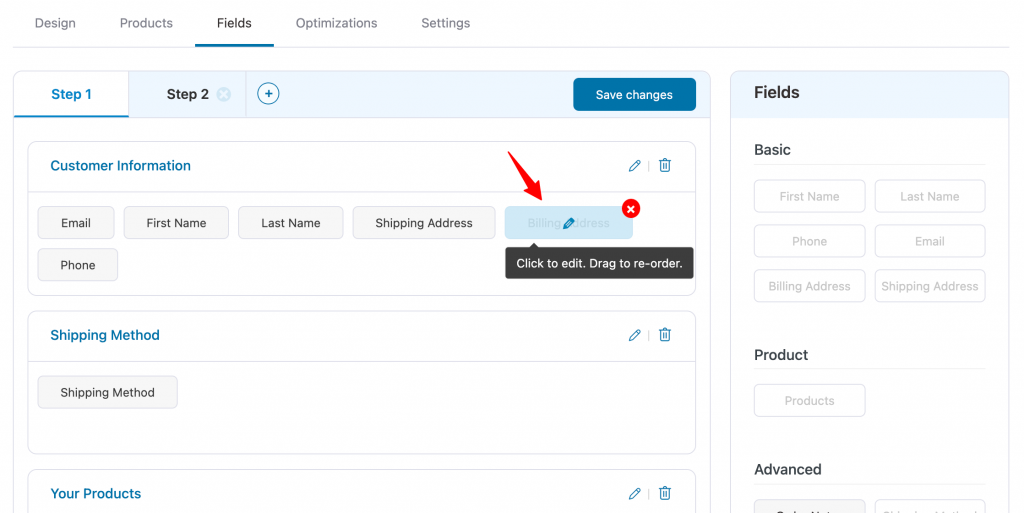The height and width of the screenshot is (513, 1024).
Task: Delete the Customer Information section via trash icon
Action: point(665,165)
